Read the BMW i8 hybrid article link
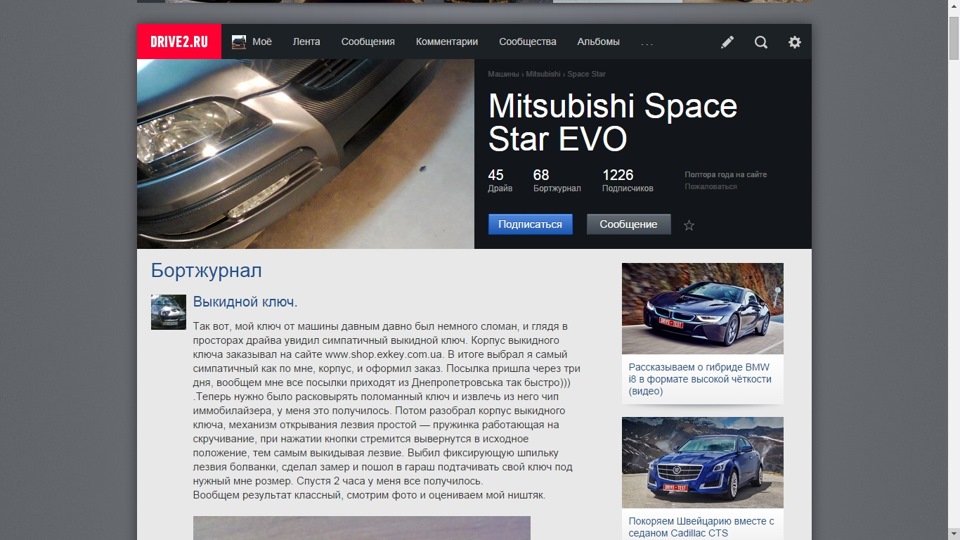 [700, 379]
